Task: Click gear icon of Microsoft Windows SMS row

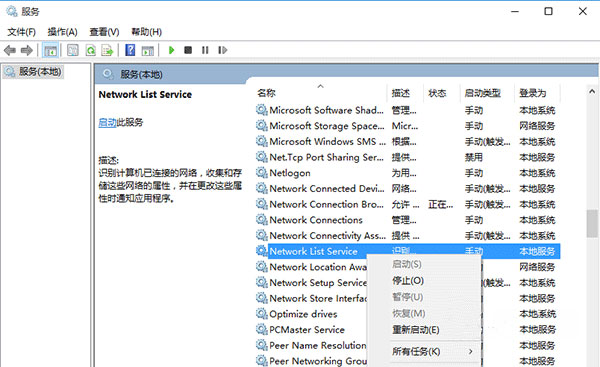Action: coord(262,142)
